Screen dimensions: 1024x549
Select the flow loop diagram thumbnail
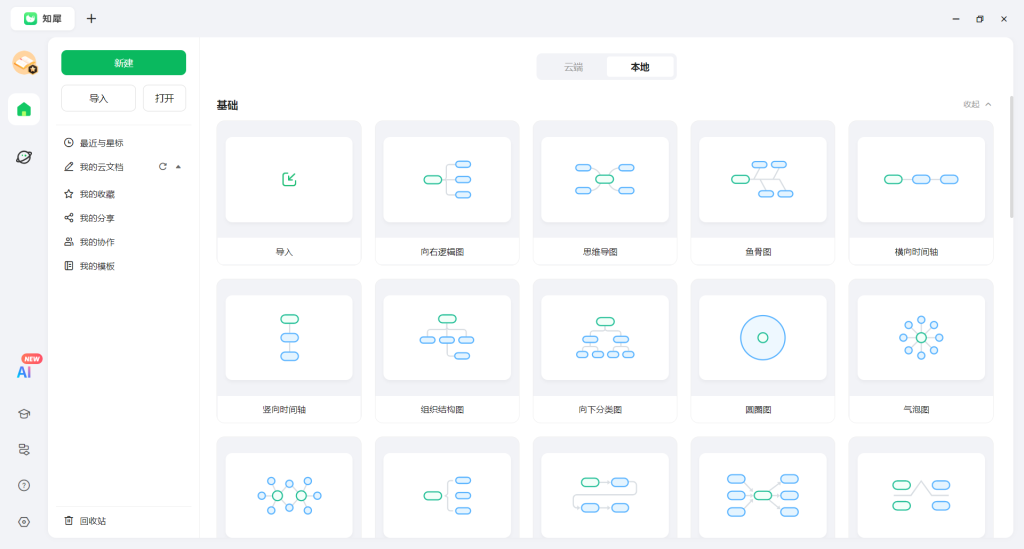click(605, 495)
